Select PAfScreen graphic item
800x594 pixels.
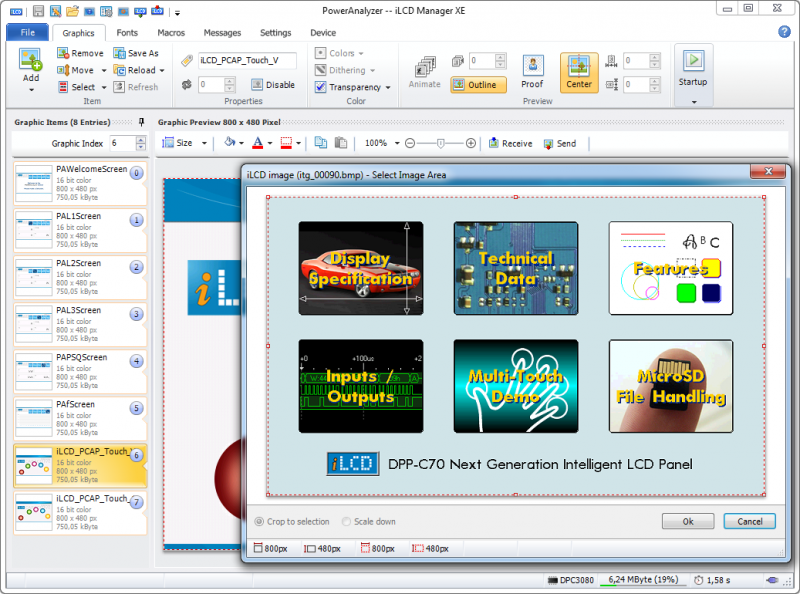[x=80, y=418]
